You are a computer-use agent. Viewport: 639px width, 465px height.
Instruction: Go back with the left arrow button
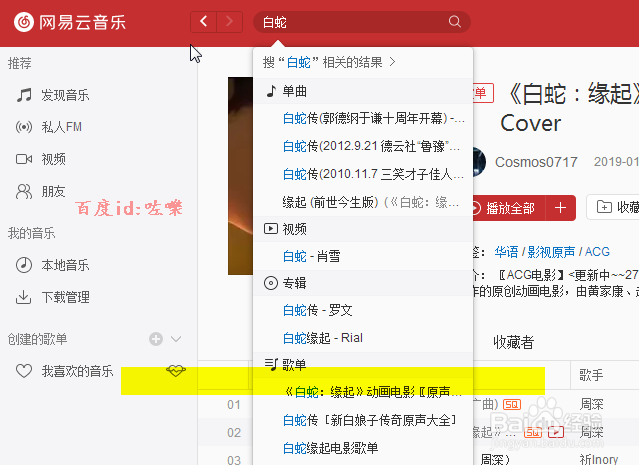pos(203,22)
